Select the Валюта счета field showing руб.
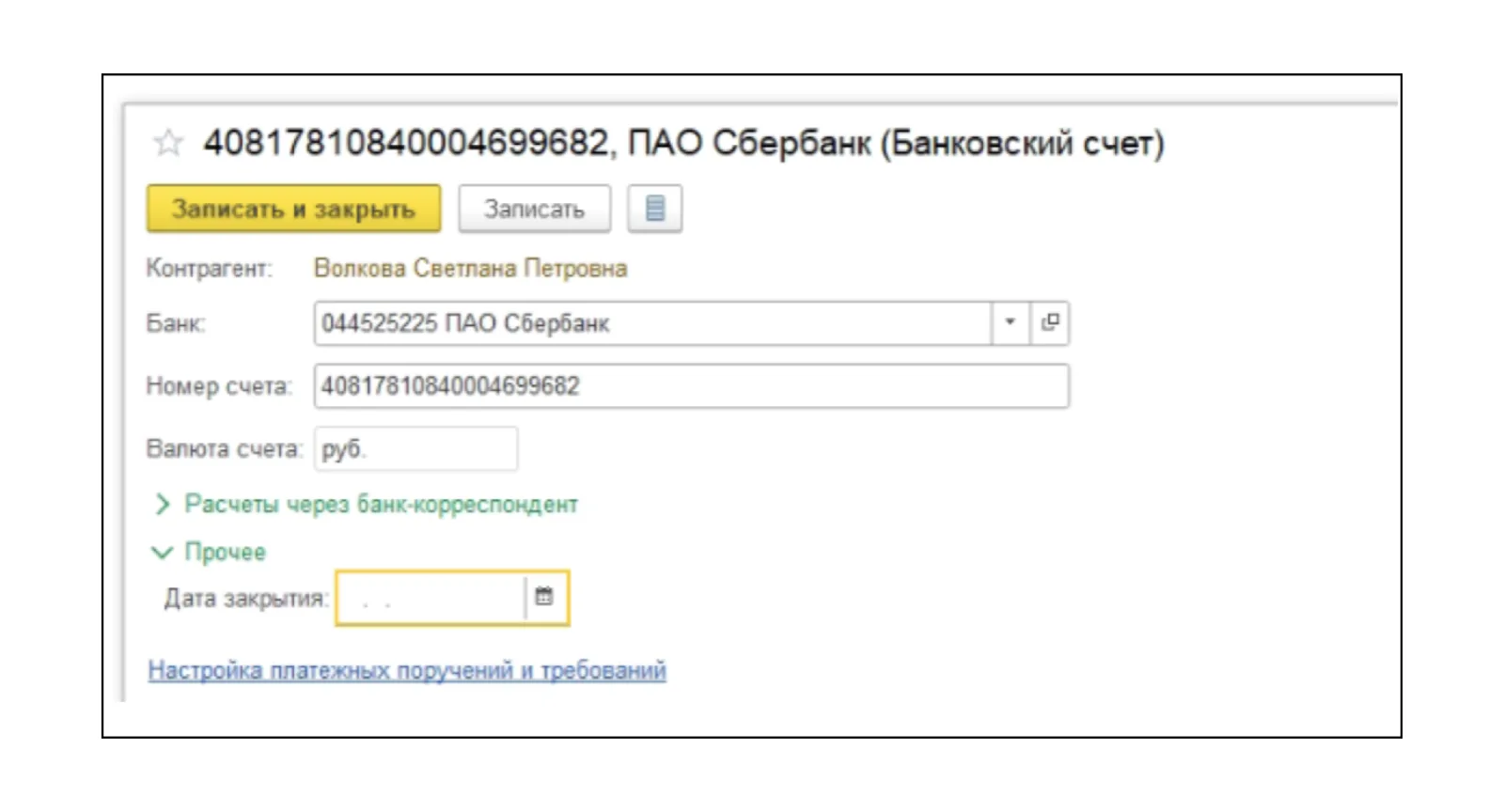Viewport: 1504px width, 812px height. [x=415, y=449]
